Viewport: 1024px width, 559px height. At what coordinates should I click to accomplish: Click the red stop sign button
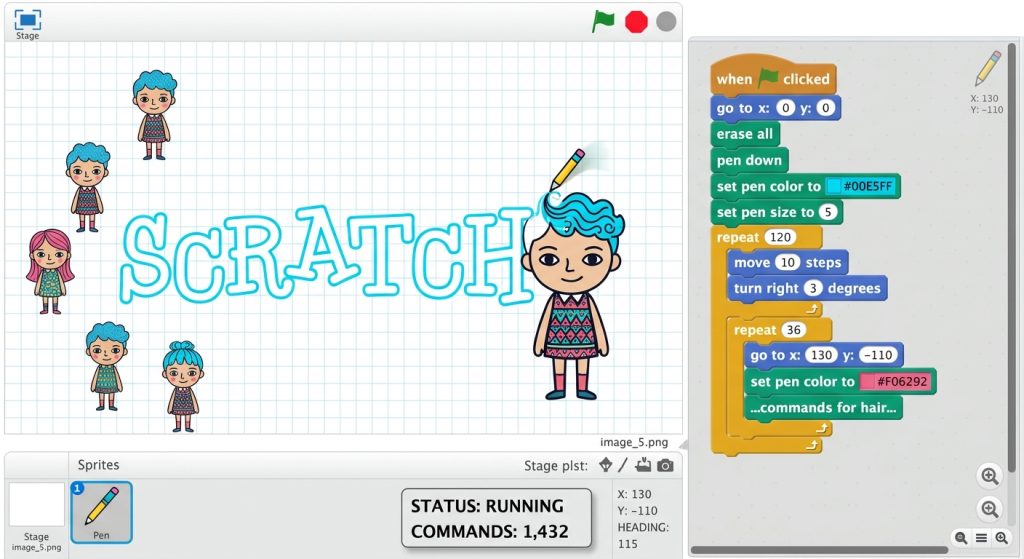tap(636, 22)
